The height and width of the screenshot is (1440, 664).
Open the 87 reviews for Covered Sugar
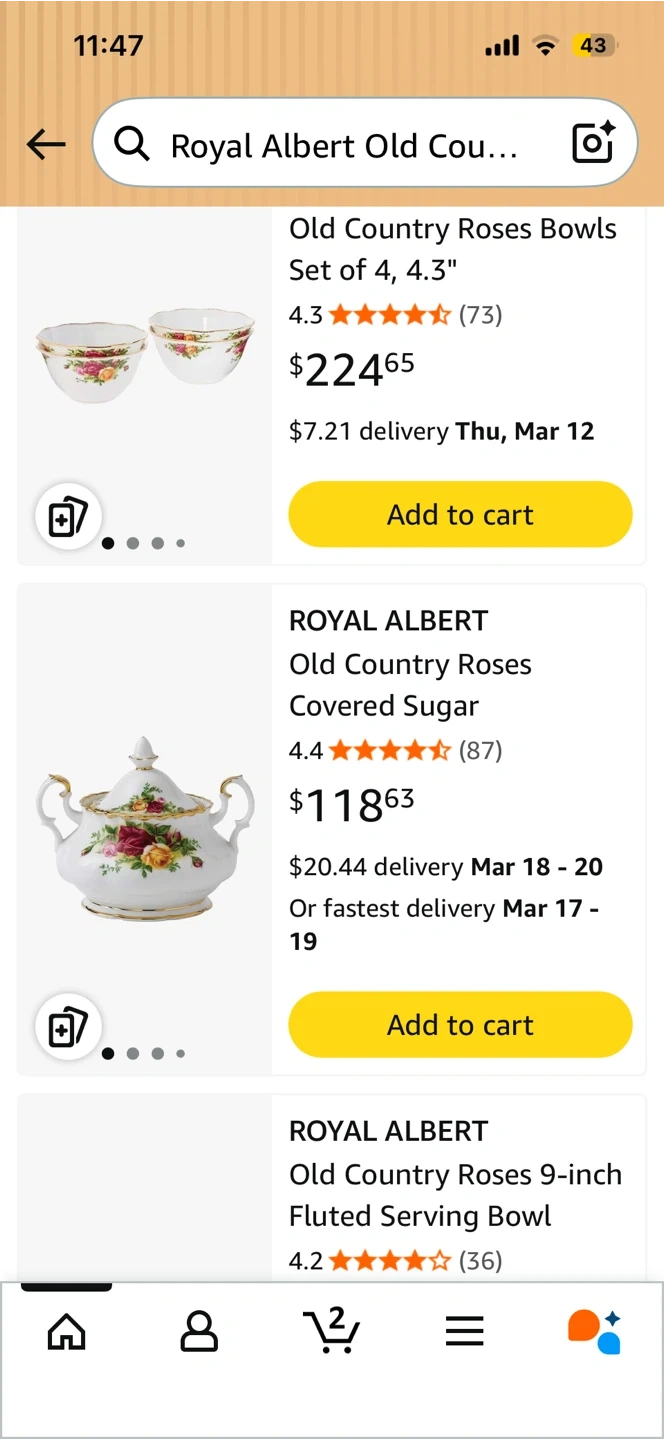click(x=480, y=751)
